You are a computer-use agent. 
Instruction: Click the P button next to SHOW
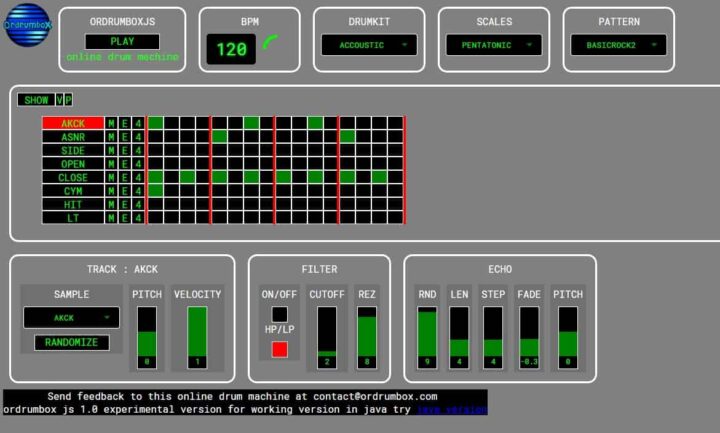pos(69,100)
